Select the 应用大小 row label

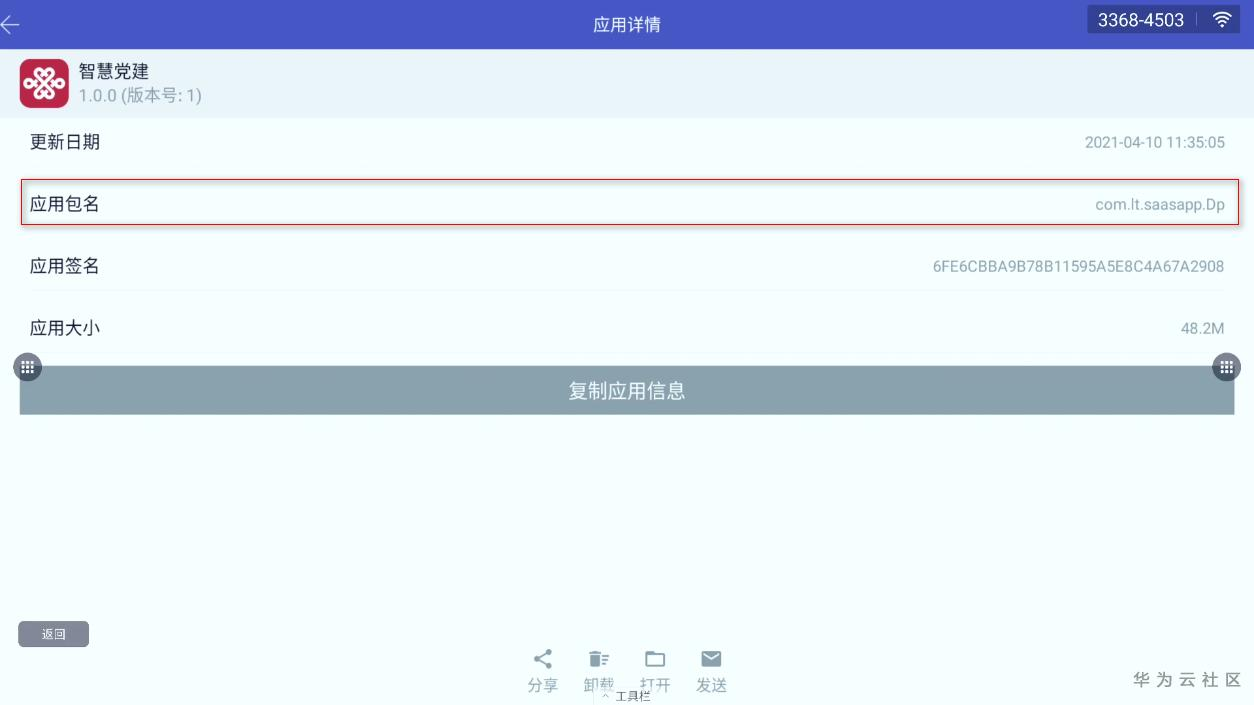pyautogui.click(x=65, y=328)
